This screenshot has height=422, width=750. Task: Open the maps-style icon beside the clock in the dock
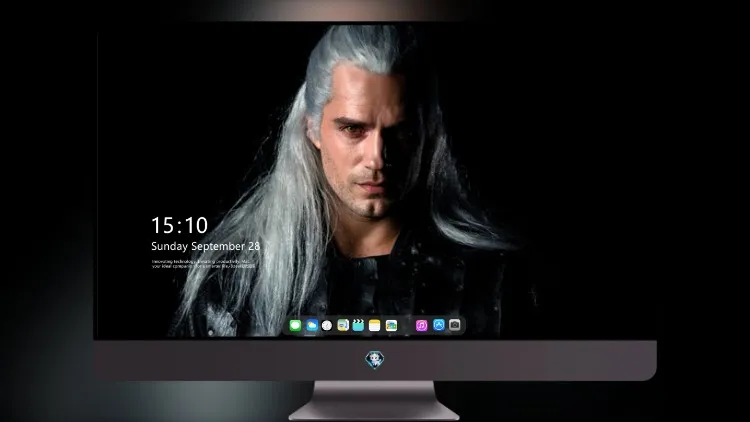(x=343, y=325)
